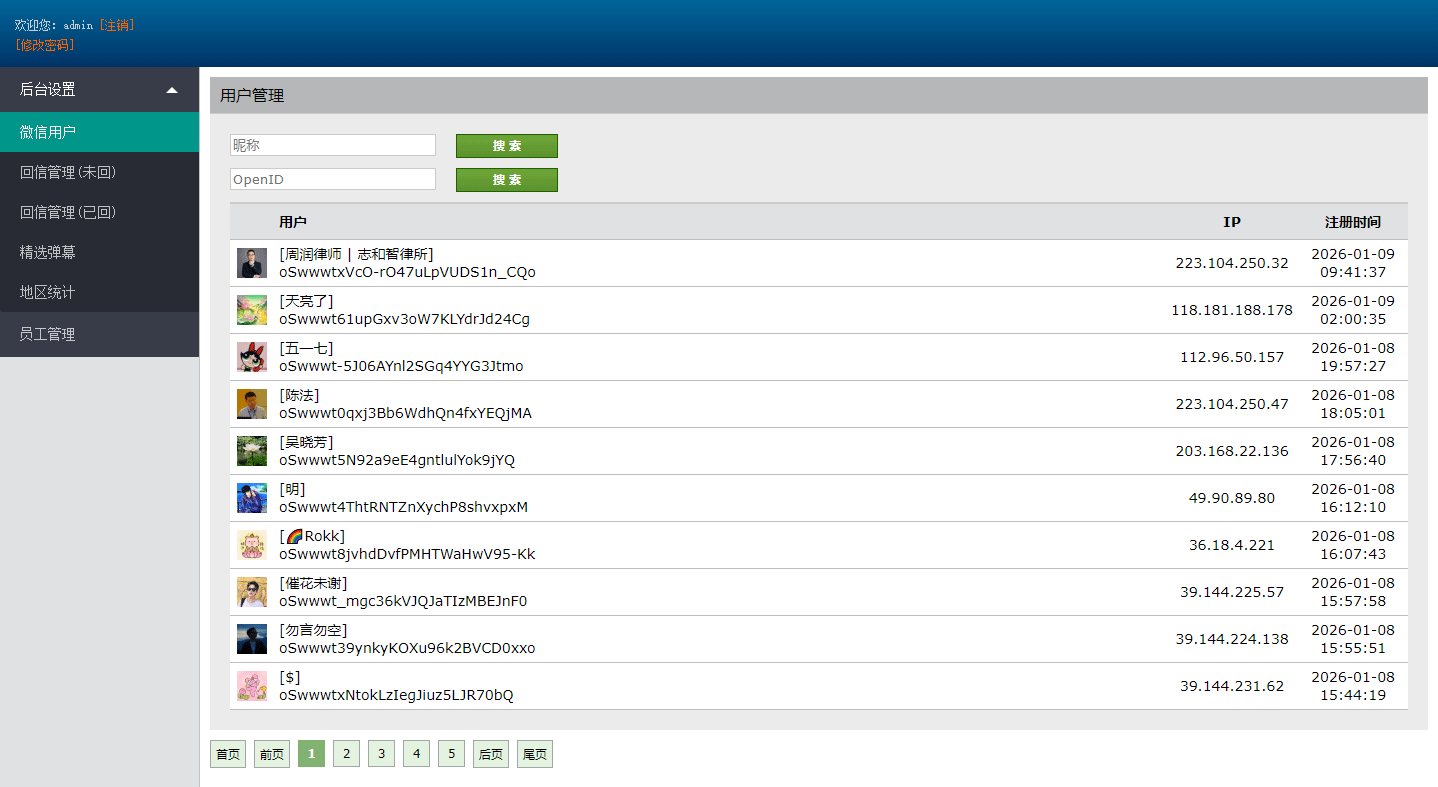
Task: Click avatar of user Rokk
Action: click(252, 545)
